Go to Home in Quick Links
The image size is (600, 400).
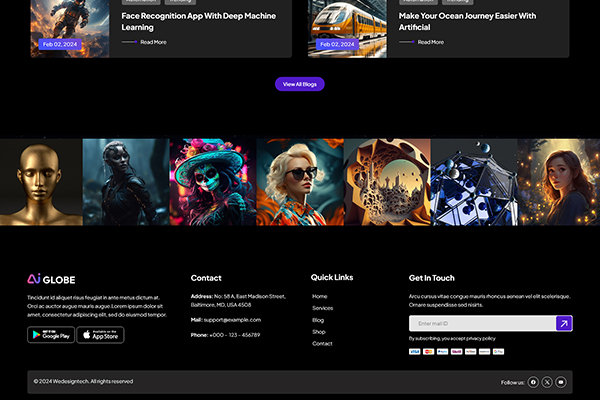[320, 296]
